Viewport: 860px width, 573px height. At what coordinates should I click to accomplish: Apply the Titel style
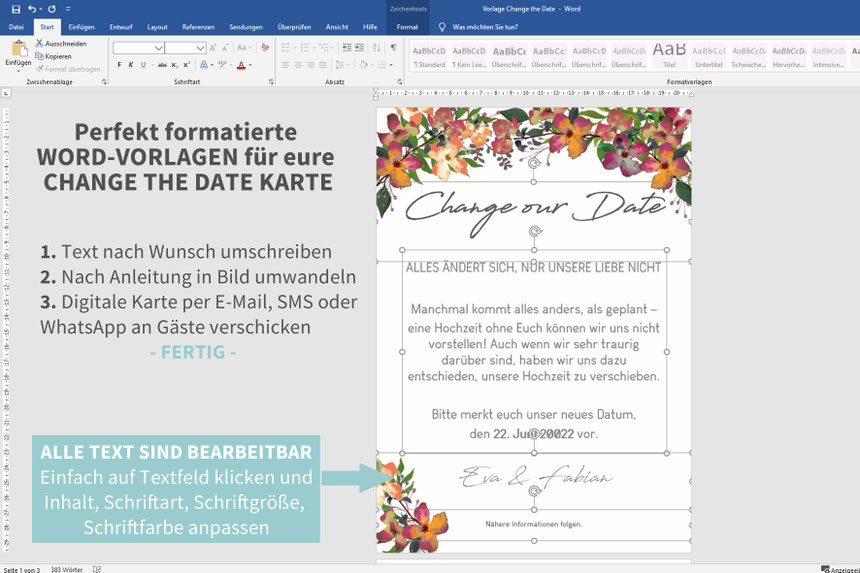(x=669, y=56)
